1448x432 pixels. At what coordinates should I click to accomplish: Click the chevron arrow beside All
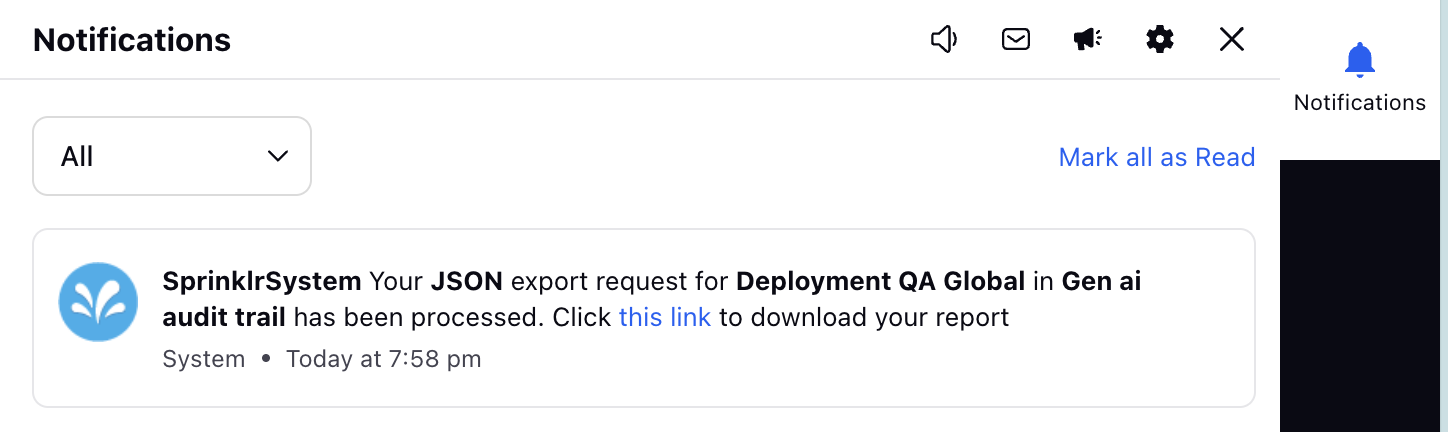(278, 156)
